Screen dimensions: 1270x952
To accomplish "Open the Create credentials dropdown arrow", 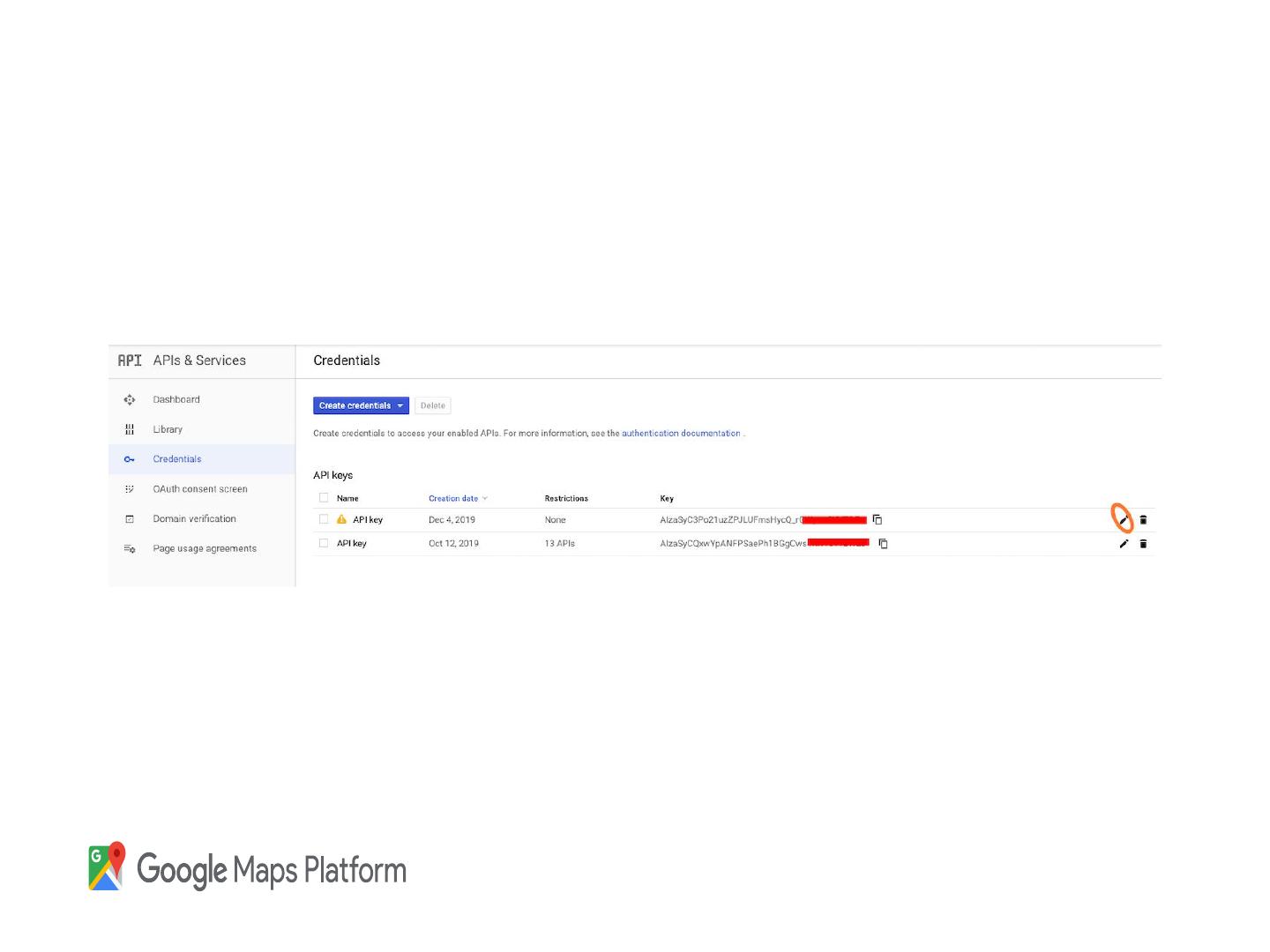I will click(x=400, y=405).
